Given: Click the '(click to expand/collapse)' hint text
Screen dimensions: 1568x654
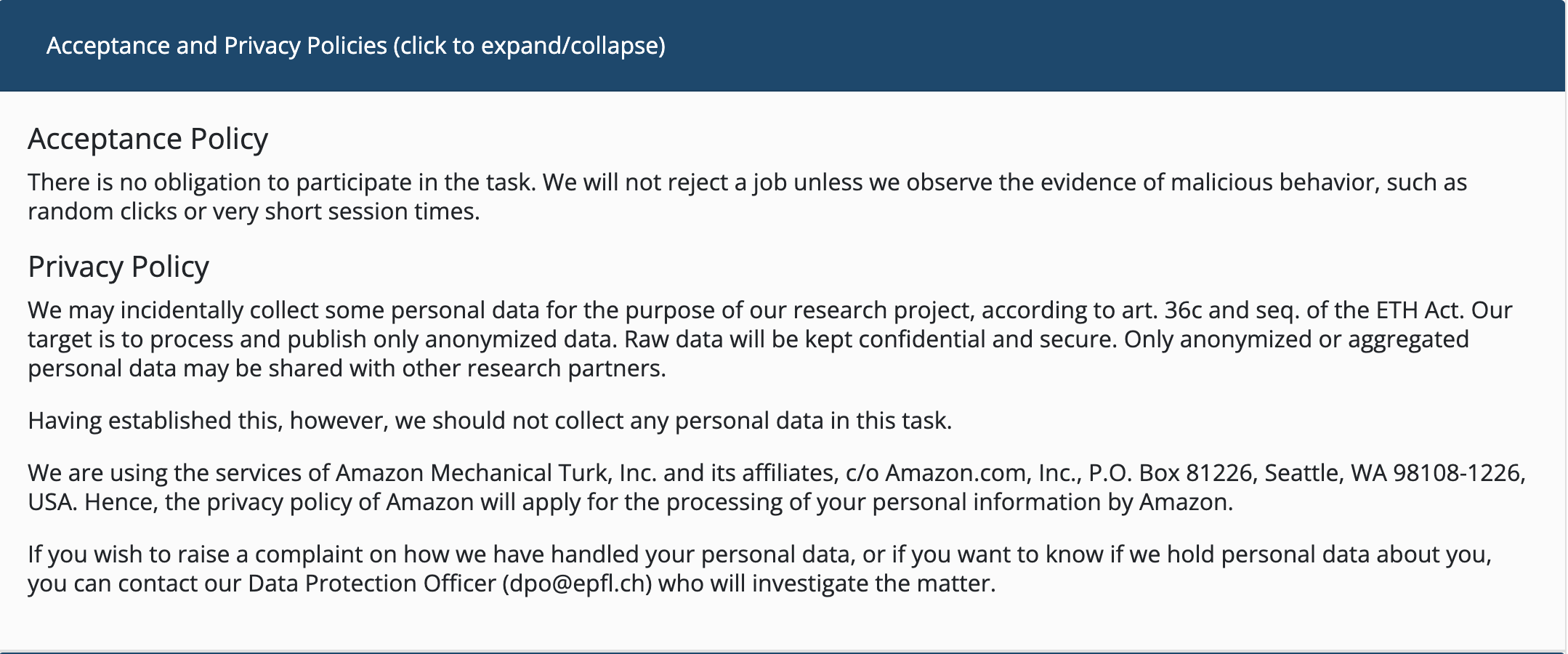Looking at the screenshot, I should [x=530, y=46].
